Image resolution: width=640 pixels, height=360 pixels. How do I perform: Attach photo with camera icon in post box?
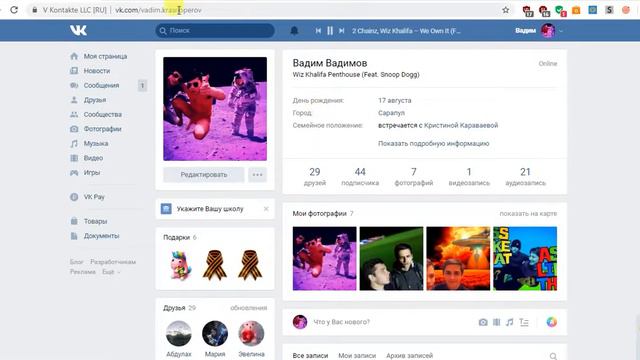click(483, 322)
